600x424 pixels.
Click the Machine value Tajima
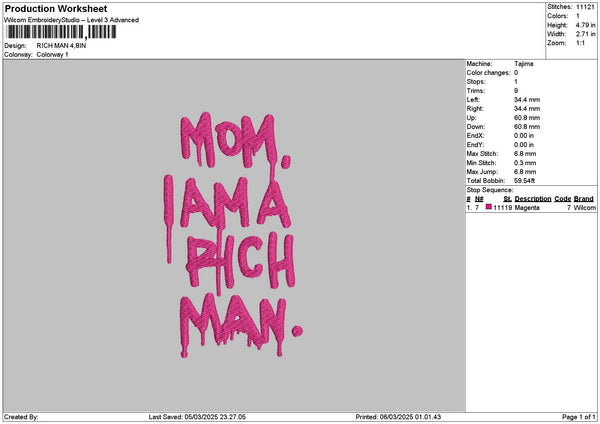[x=523, y=64]
